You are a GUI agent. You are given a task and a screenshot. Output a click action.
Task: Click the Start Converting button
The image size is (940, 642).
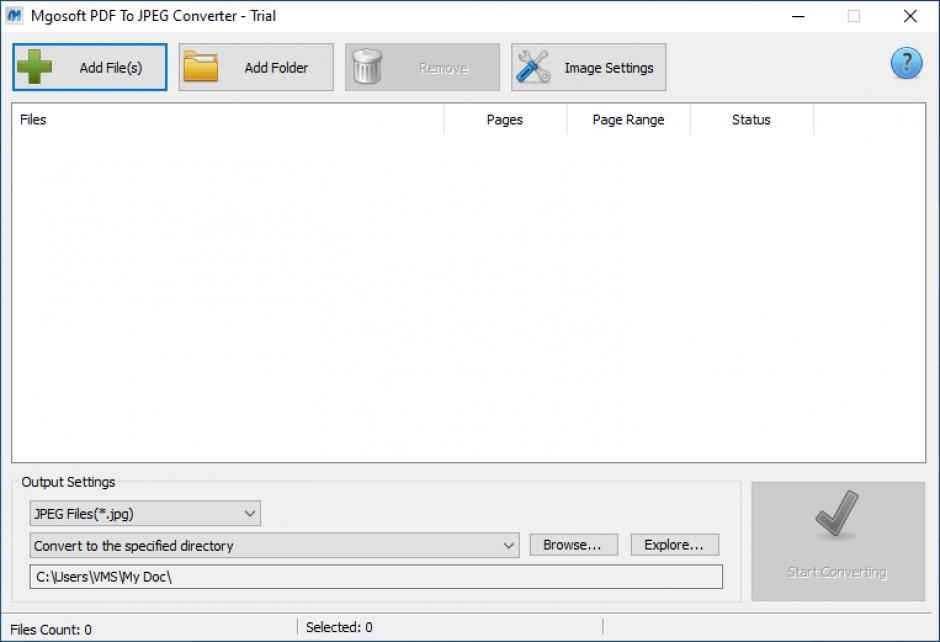[838, 541]
